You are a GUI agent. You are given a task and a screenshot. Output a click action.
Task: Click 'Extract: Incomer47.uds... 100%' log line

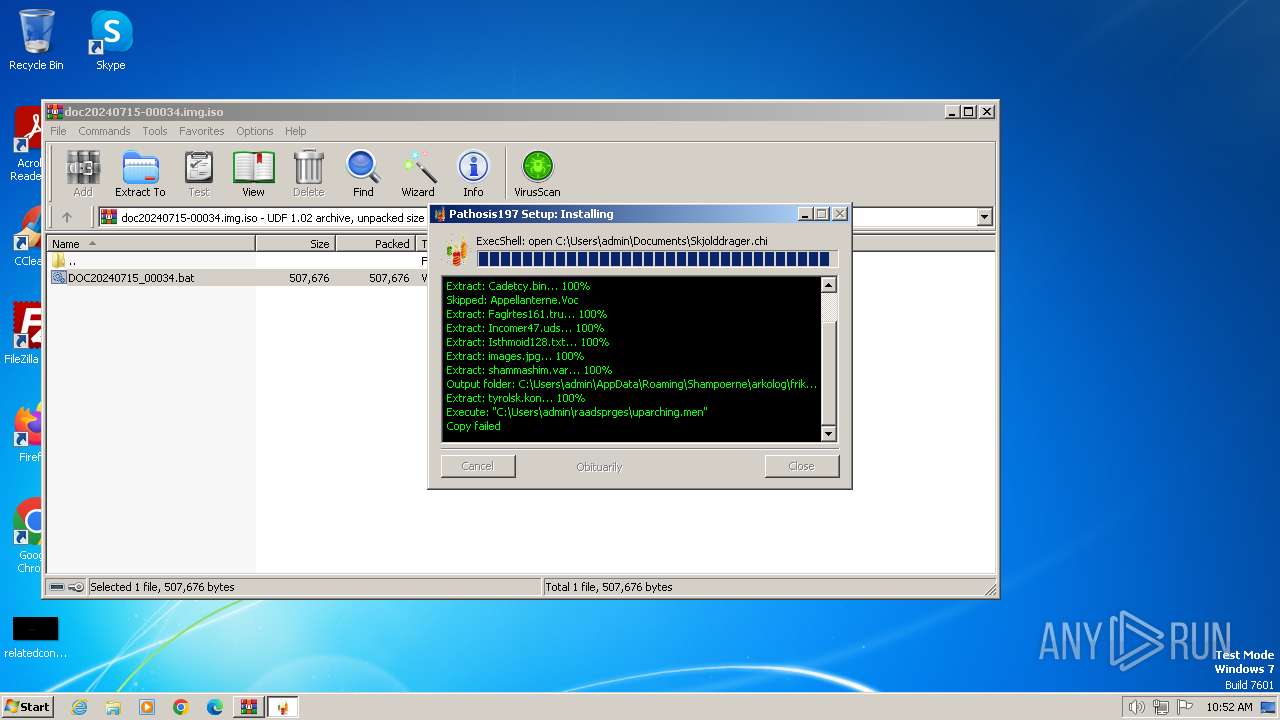525,328
